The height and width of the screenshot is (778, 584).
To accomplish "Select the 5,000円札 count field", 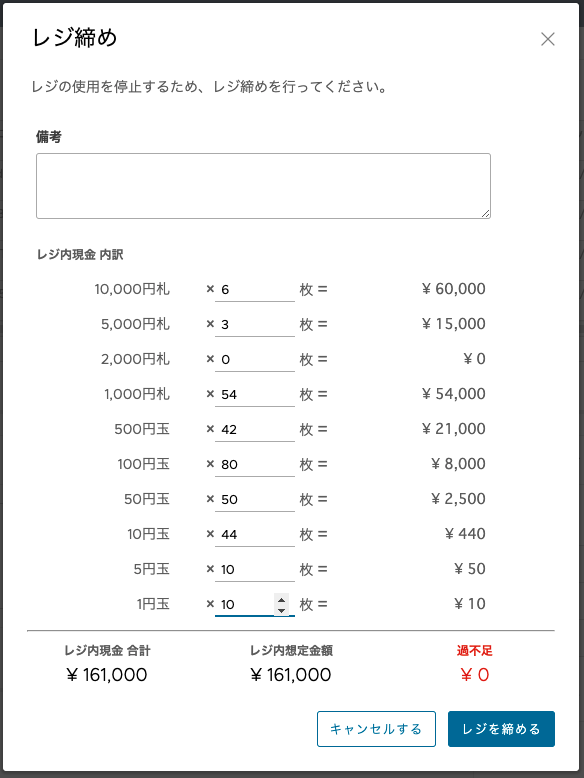I will point(255,324).
